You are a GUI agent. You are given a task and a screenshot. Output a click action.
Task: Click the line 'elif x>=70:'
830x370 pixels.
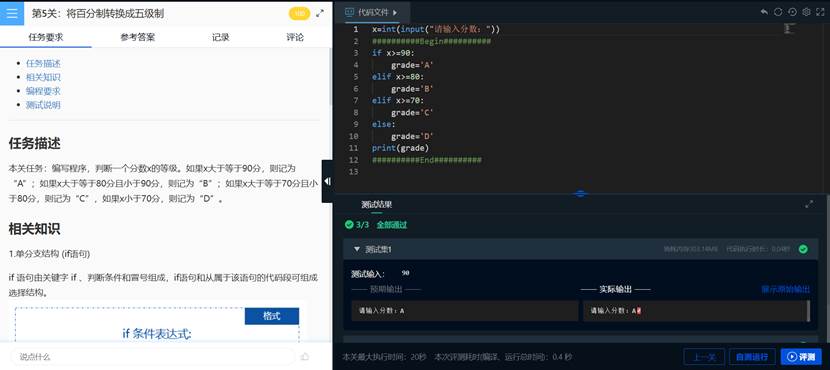point(398,101)
